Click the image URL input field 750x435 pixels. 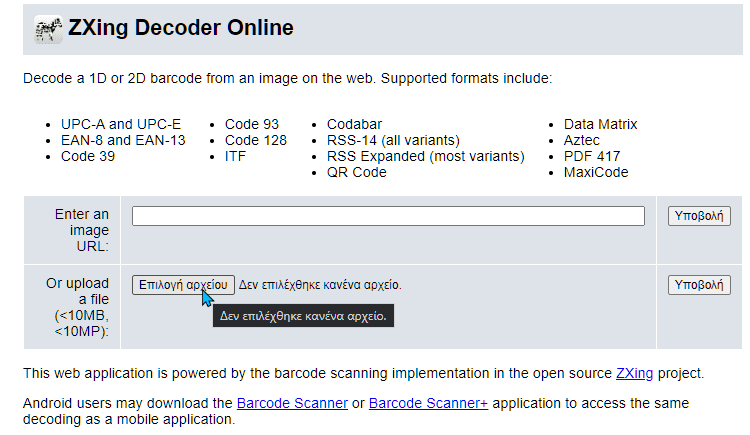[x=388, y=216]
